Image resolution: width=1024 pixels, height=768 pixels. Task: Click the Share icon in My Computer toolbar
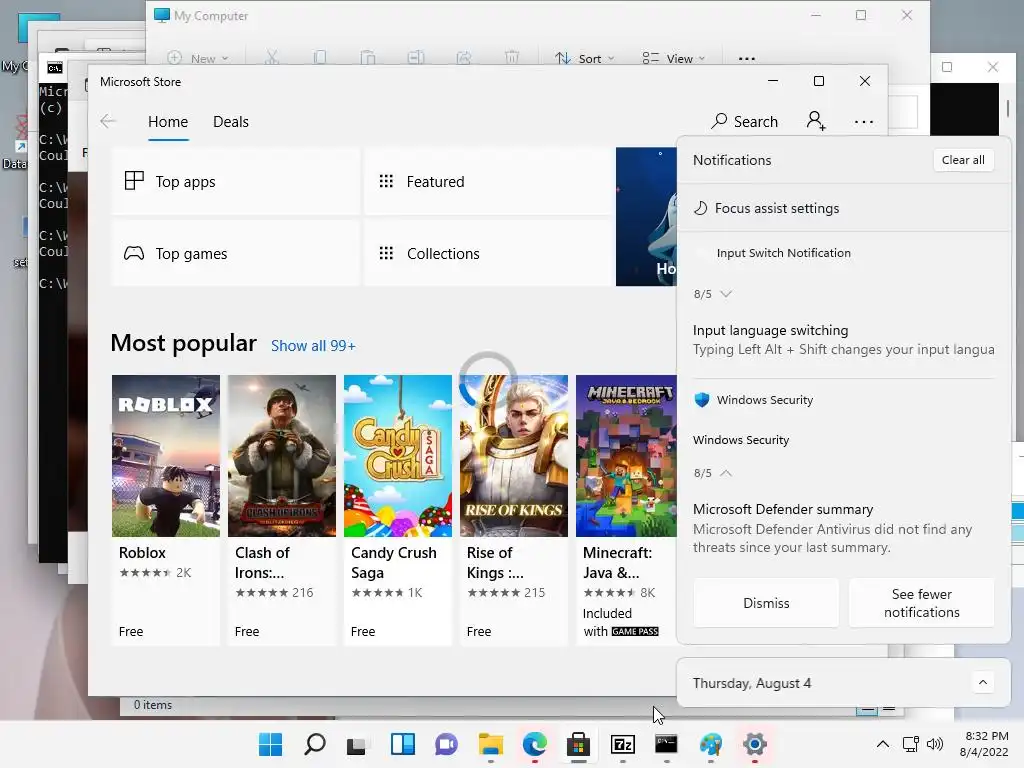pos(464,57)
